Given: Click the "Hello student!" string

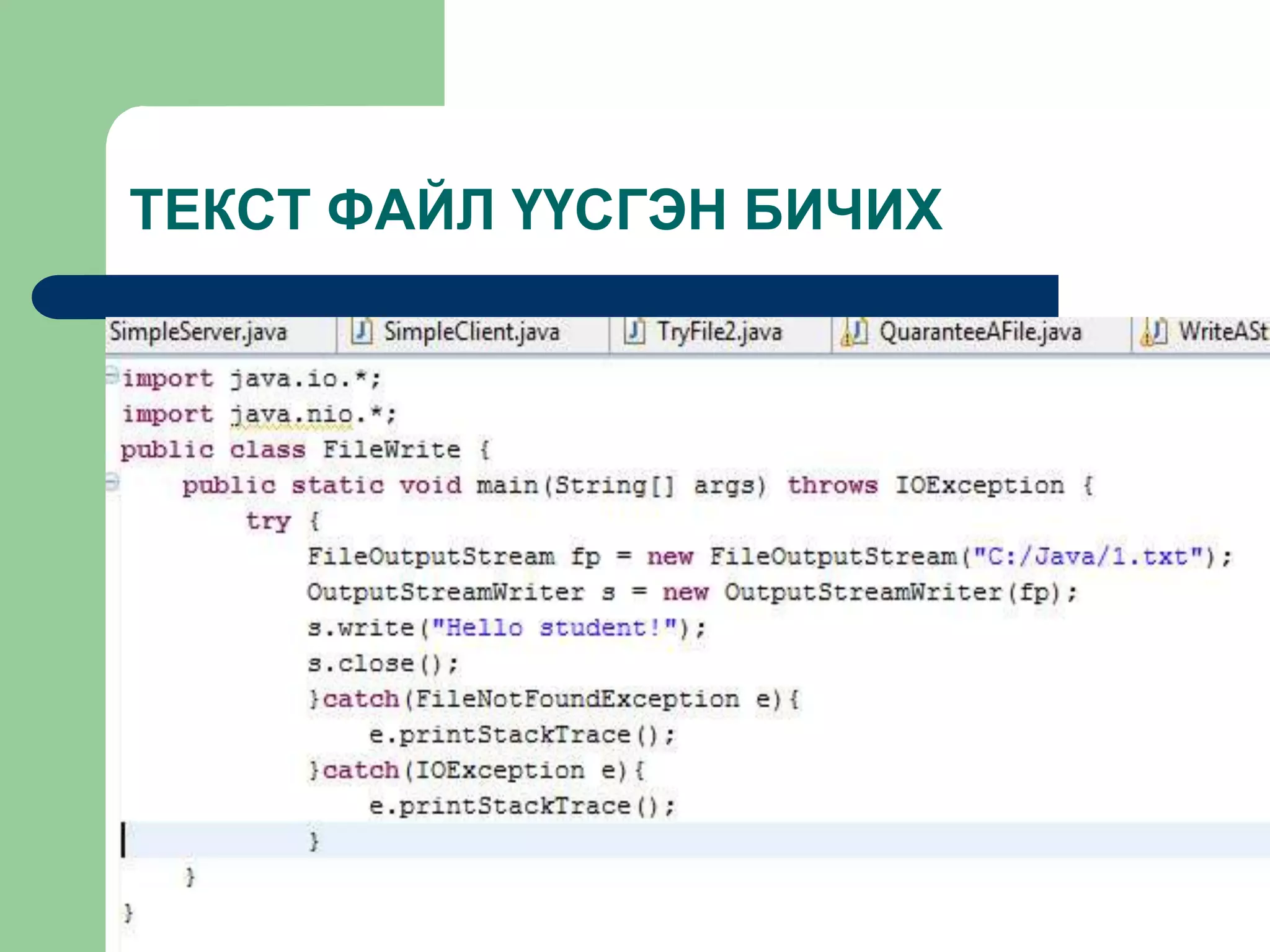Looking at the screenshot, I should click(x=553, y=628).
